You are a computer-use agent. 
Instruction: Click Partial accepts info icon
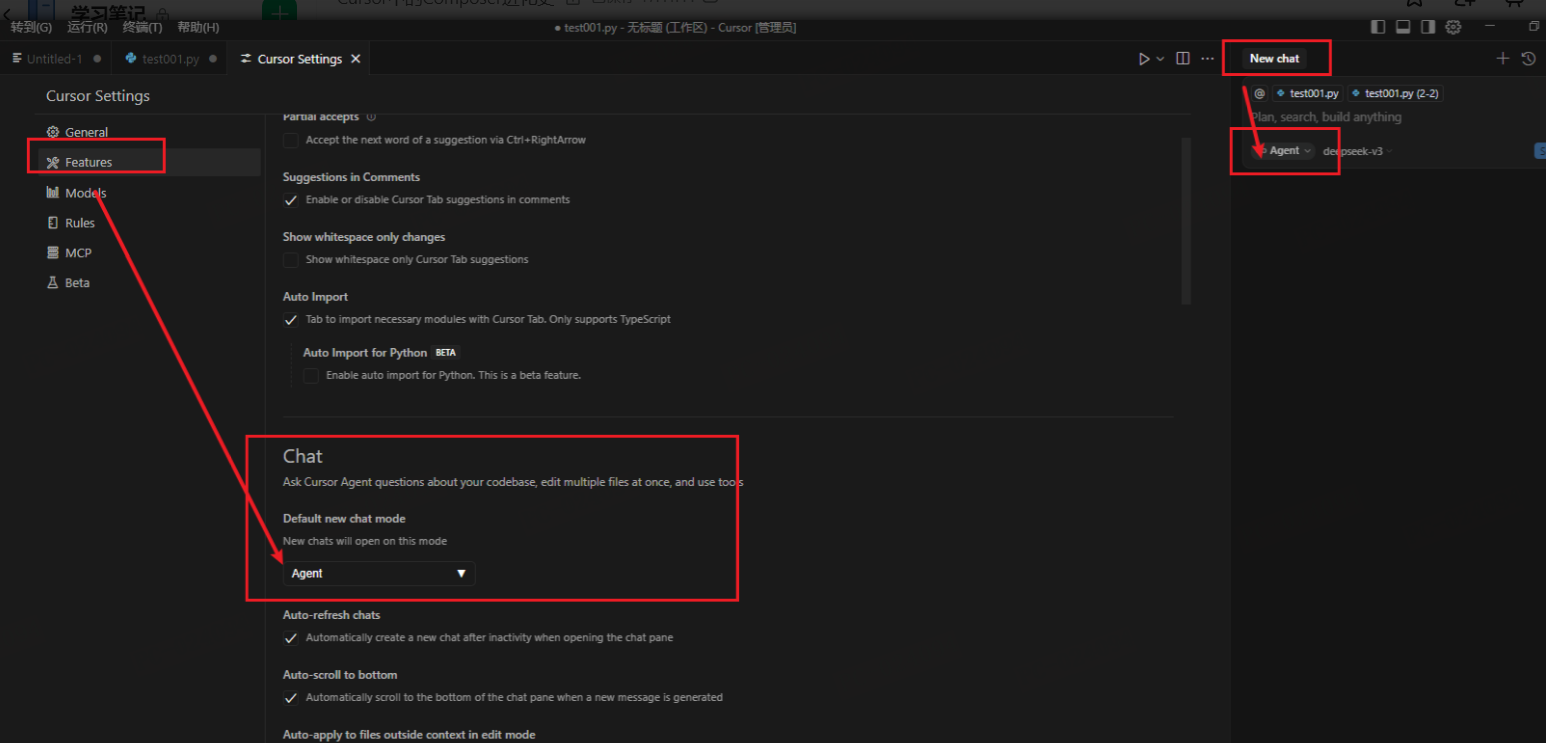pyautogui.click(x=371, y=117)
